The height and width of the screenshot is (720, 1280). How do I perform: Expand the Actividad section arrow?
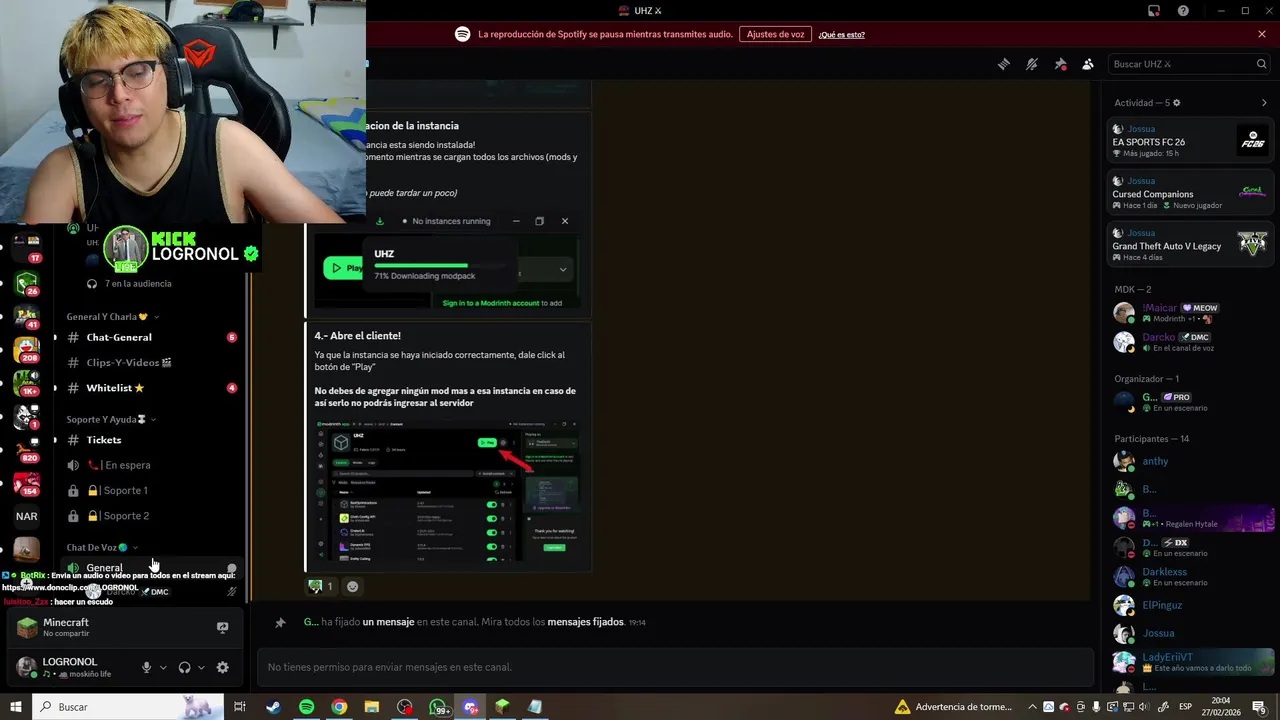[x=1264, y=103]
